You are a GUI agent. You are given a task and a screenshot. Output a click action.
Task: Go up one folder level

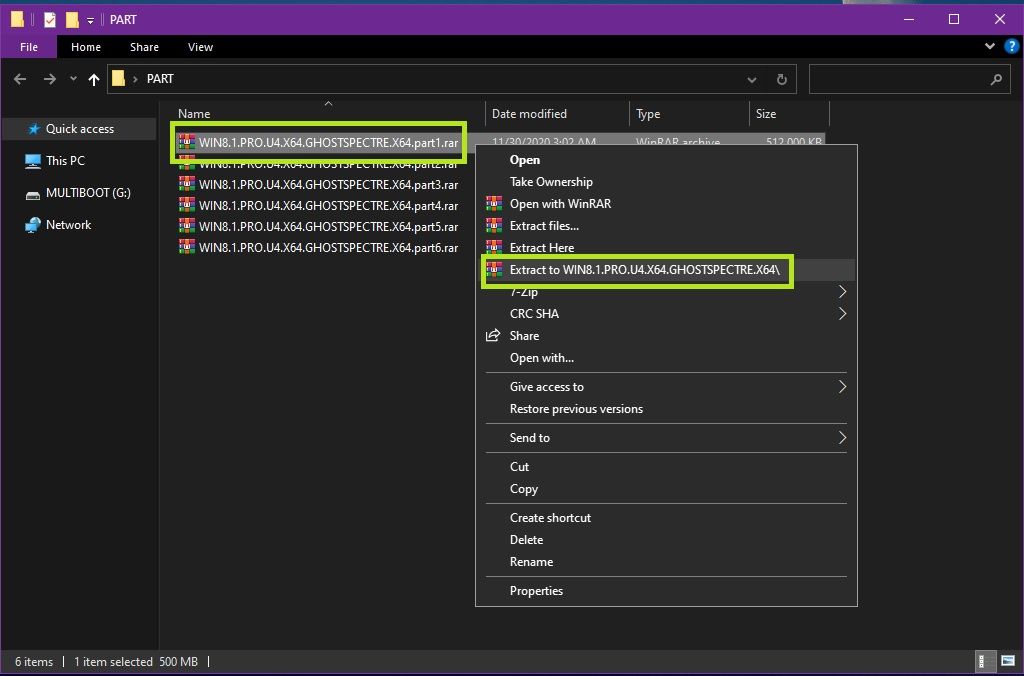pos(94,79)
